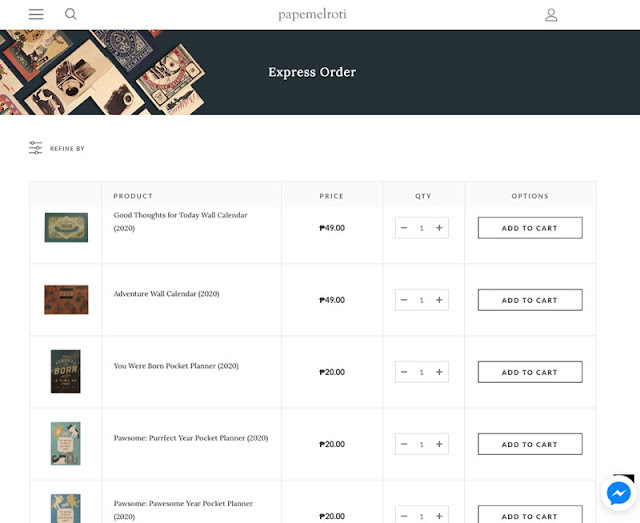This screenshot has width=640, height=523.
Task: Open Pawesome Year Pocket Planner thumbnail
Action: (x=66, y=509)
